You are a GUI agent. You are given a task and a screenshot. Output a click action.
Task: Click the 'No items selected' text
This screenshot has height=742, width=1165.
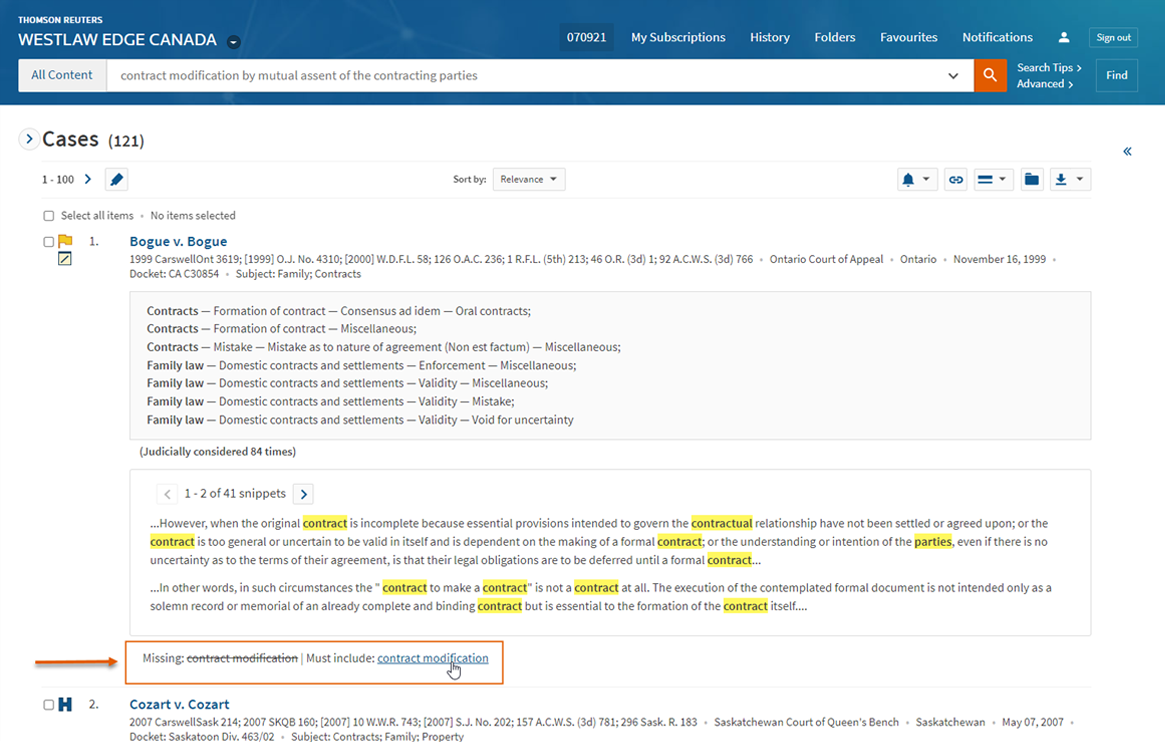[x=192, y=215]
